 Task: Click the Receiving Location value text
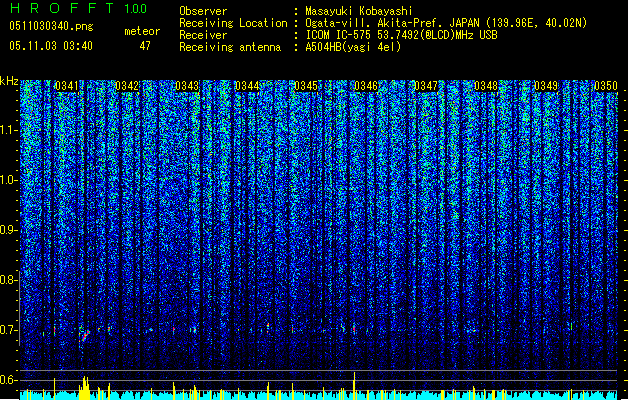tap(446, 23)
